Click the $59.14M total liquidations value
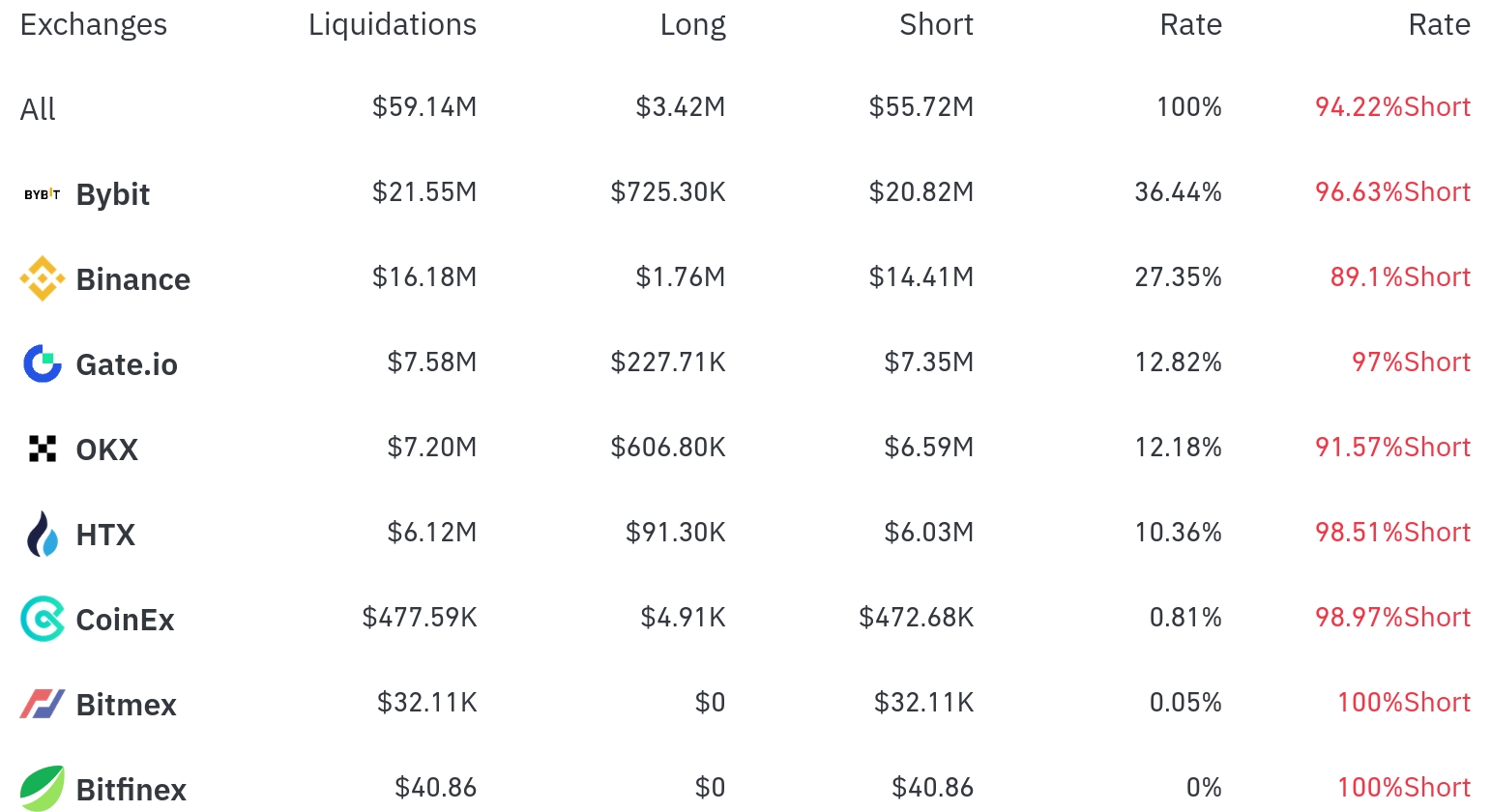Viewport: 1491px width, 812px height. [x=424, y=107]
